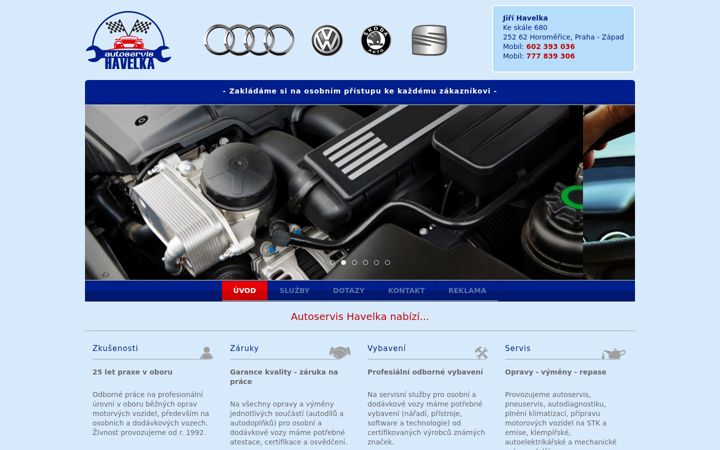Image resolution: width=720 pixels, height=450 pixels.
Task: Click the text 25 let praxe v oboru
Action: point(132,372)
